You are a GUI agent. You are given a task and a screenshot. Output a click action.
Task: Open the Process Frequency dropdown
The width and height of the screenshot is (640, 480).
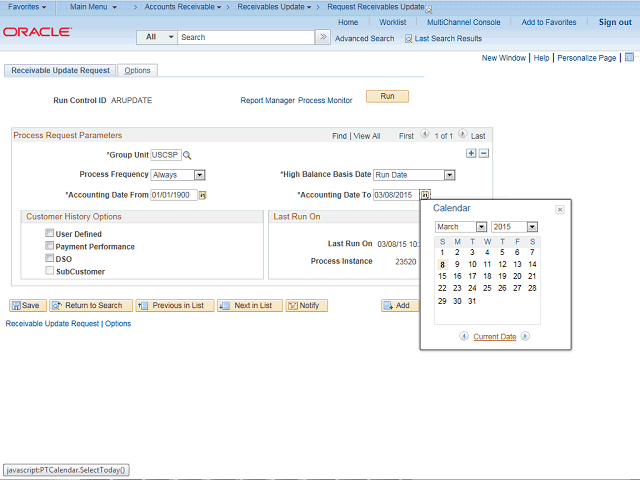(200, 175)
